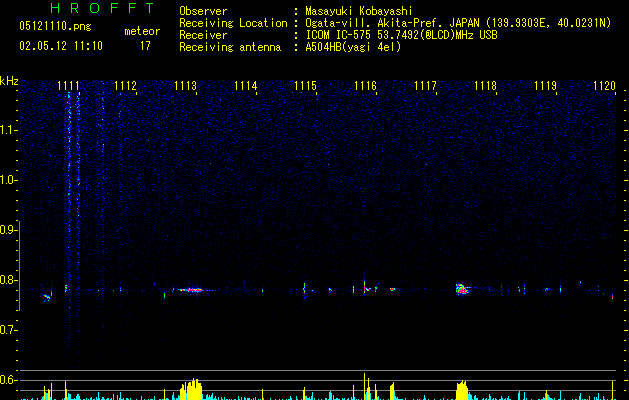Click time marker 1118
The height and width of the screenshot is (400, 629).
(x=485, y=86)
